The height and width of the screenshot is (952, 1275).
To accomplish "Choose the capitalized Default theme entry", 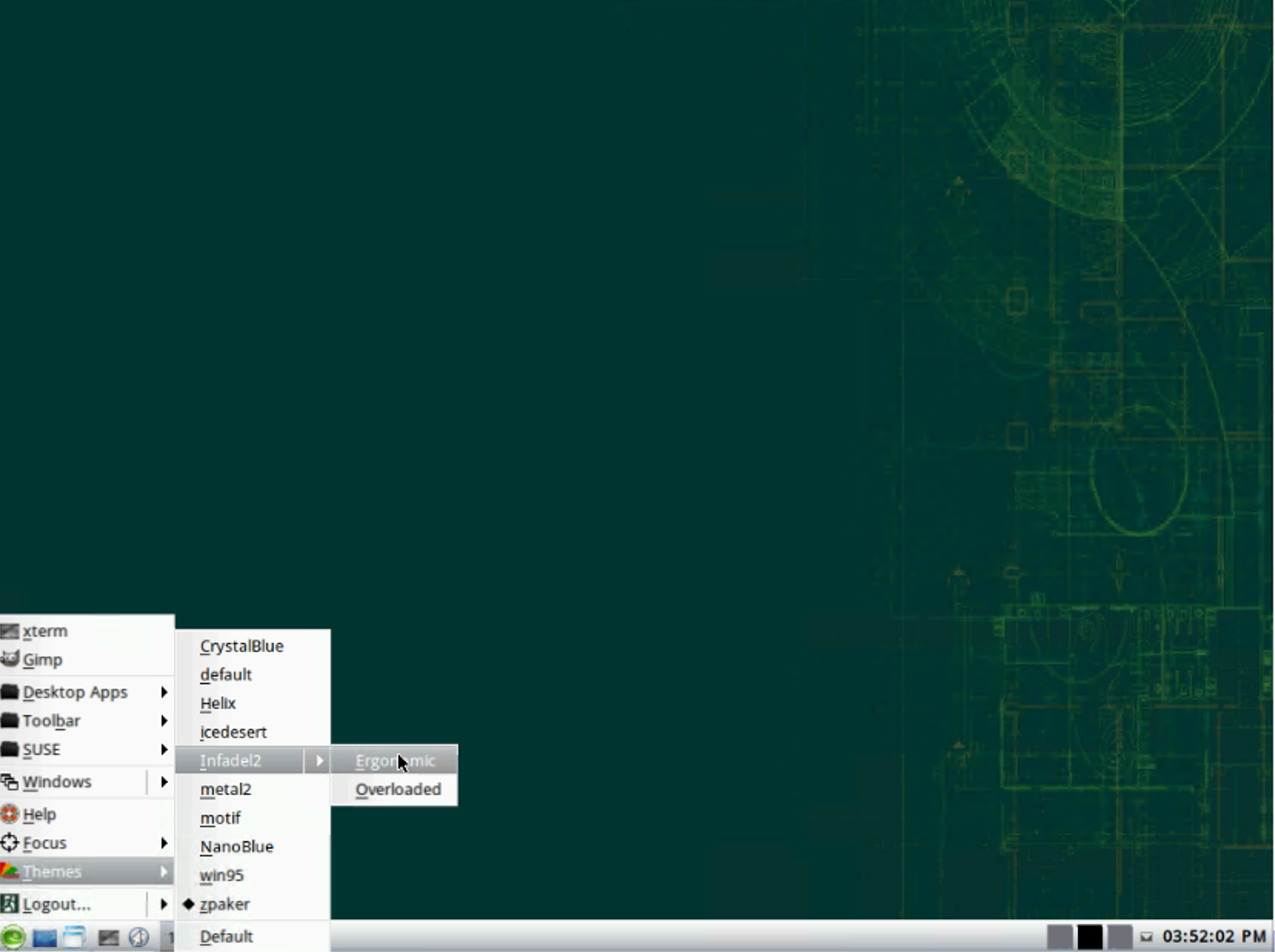I will click(253, 937).
